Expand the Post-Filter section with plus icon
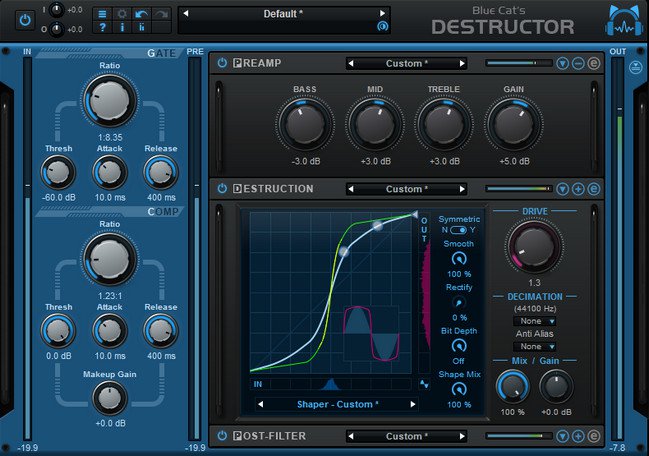 tap(578, 436)
